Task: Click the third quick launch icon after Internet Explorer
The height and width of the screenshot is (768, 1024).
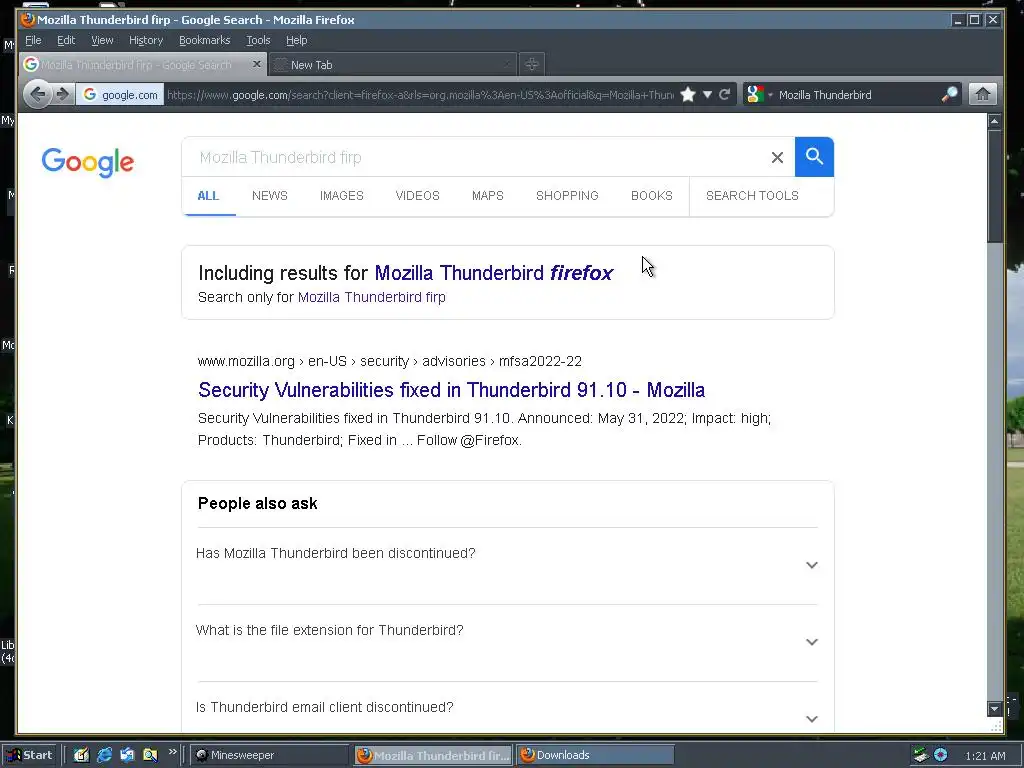Action: tap(127, 755)
